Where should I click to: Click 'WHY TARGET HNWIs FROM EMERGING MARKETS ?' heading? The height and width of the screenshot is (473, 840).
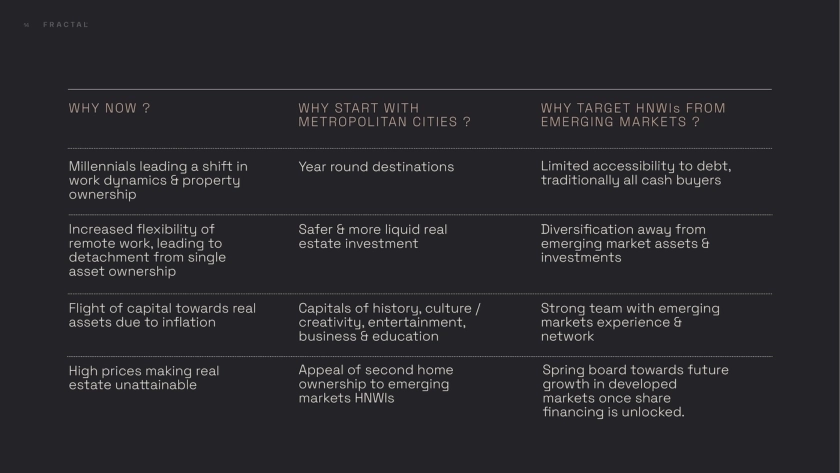pos(633,115)
